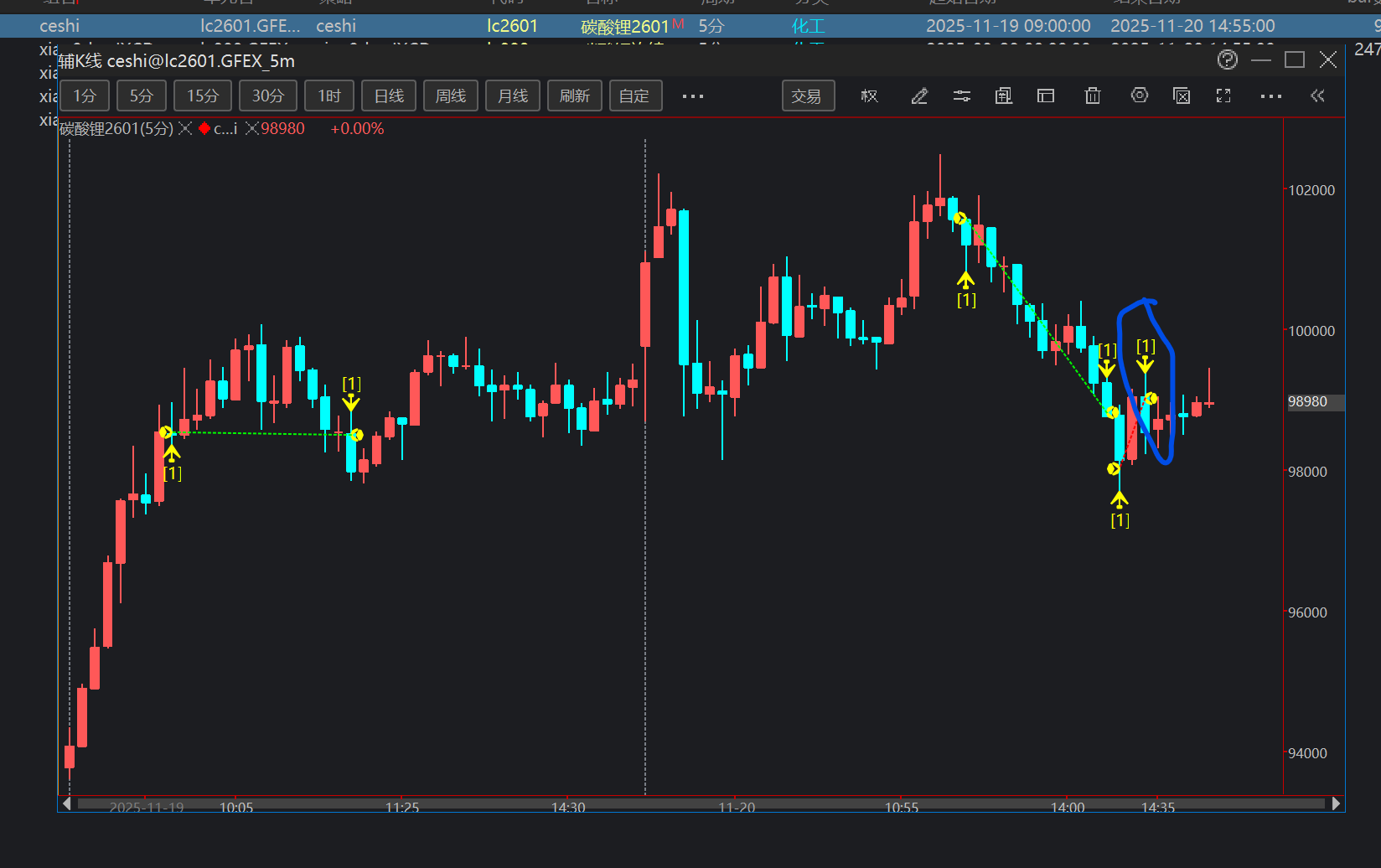This screenshot has width=1381, height=868.
Task: Click the calculator template icon
Action: tap(1003, 96)
